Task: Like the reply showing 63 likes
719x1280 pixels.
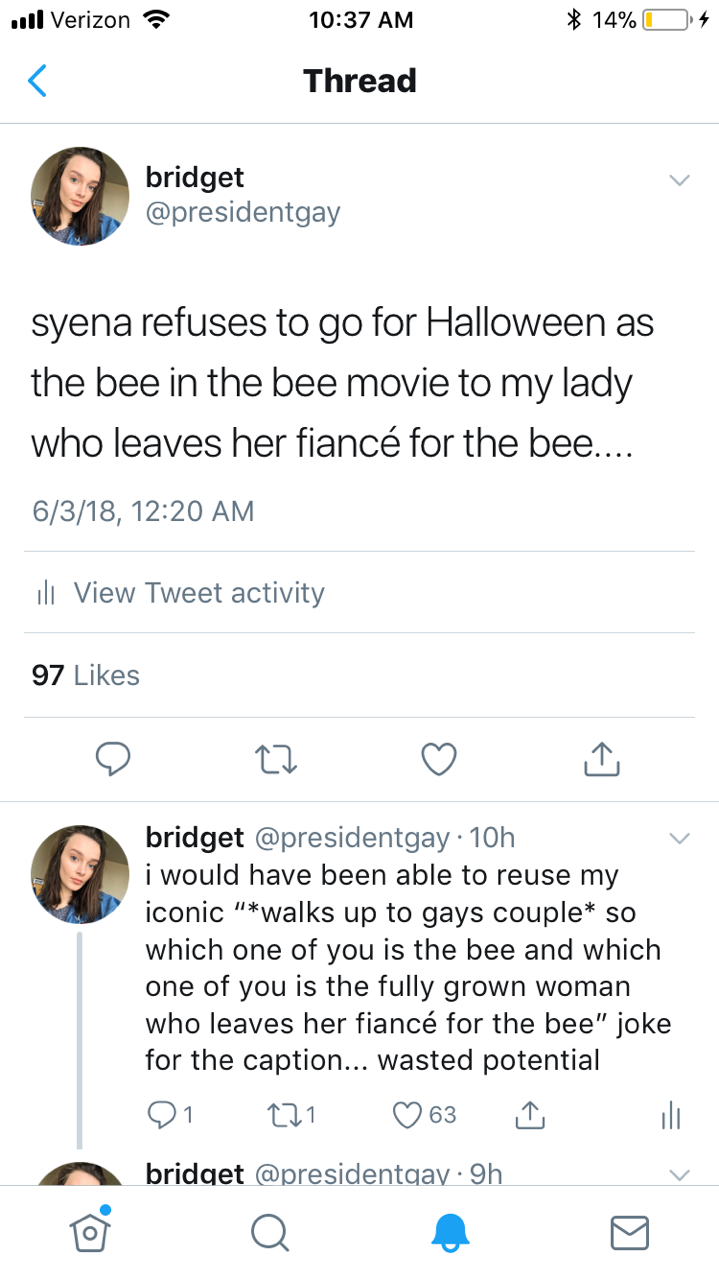Action: pyautogui.click(x=409, y=1115)
